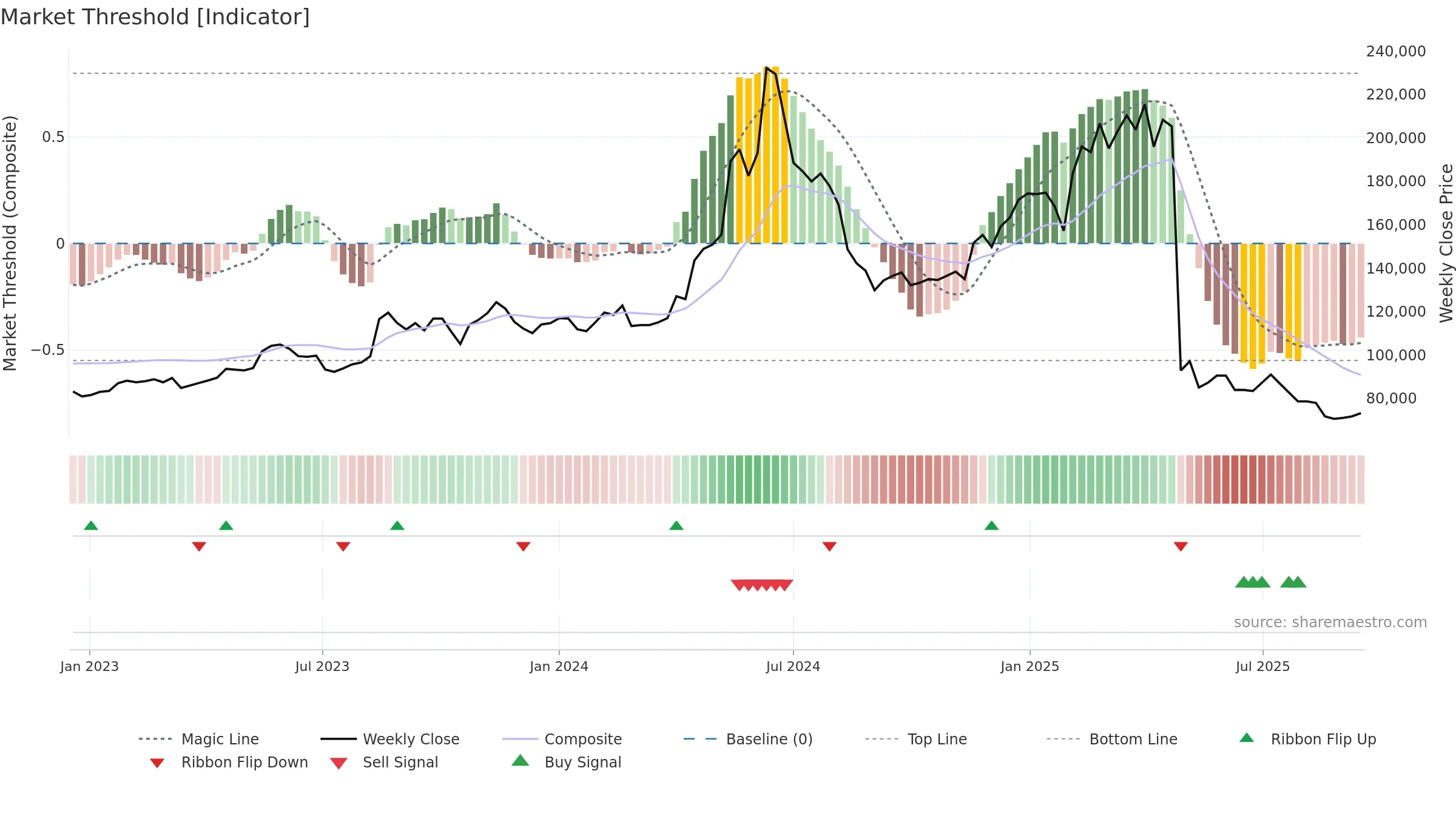Toggle the Bottom Line legend entry
This screenshot has width=1456, height=819.
pyautogui.click(x=1112, y=739)
